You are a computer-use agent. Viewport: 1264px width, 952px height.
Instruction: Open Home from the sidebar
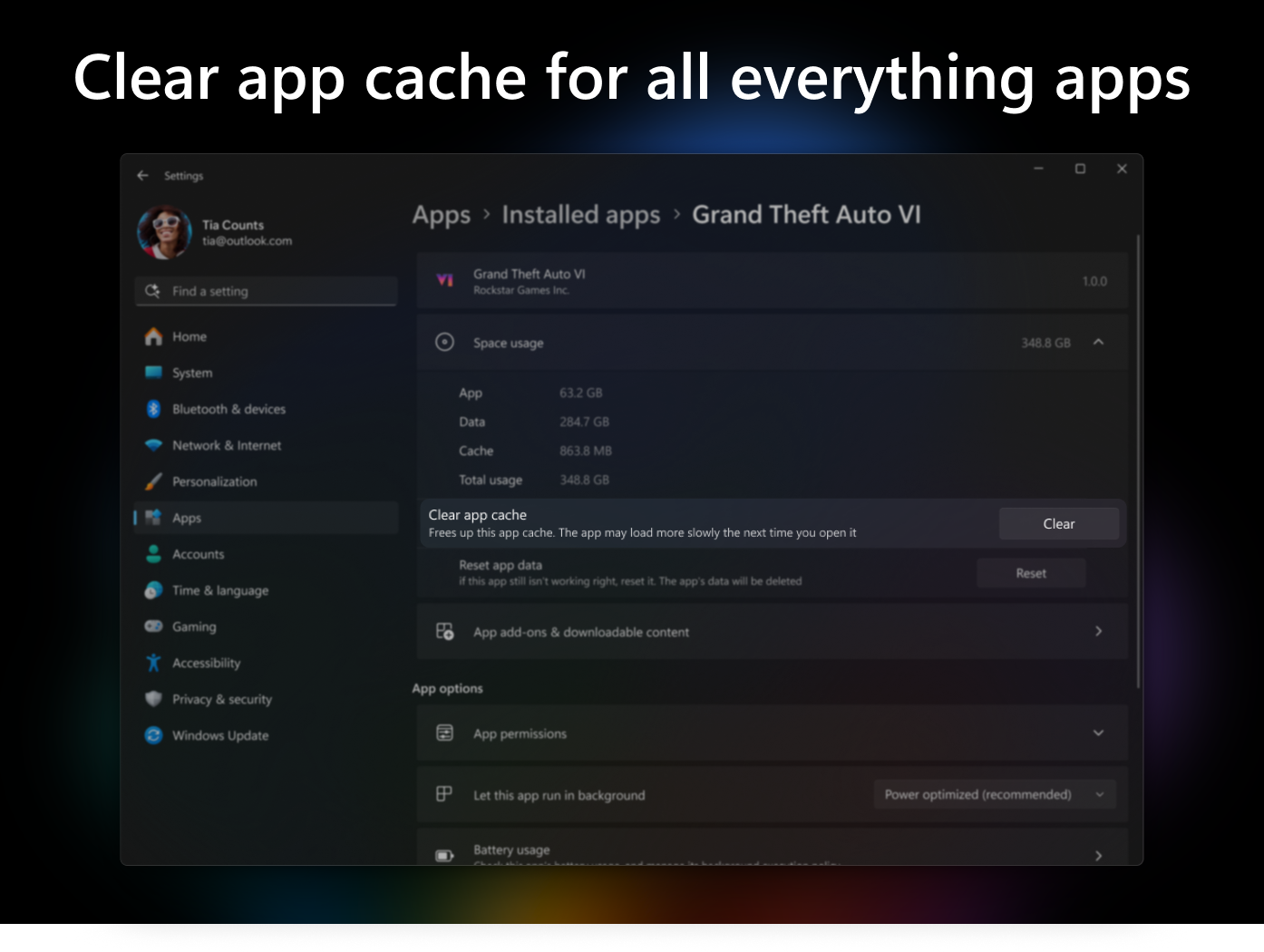click(190, 336)
